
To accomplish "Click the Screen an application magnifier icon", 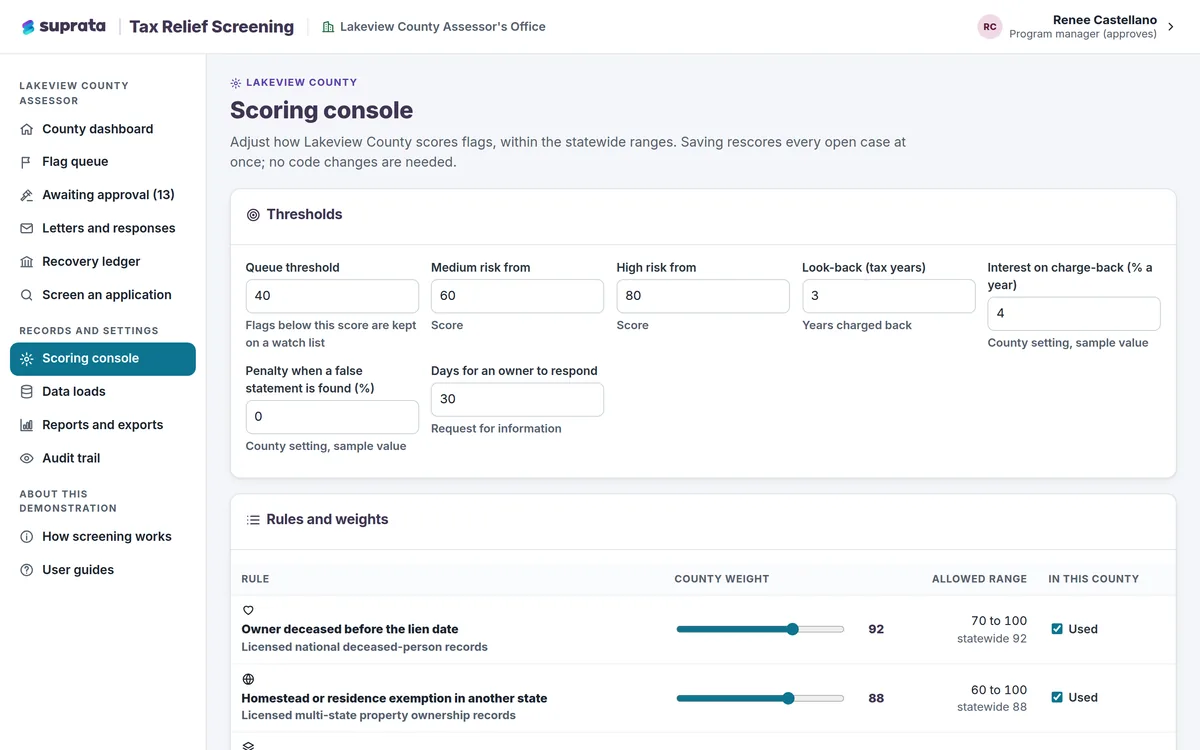I will (x=26, y=295).
